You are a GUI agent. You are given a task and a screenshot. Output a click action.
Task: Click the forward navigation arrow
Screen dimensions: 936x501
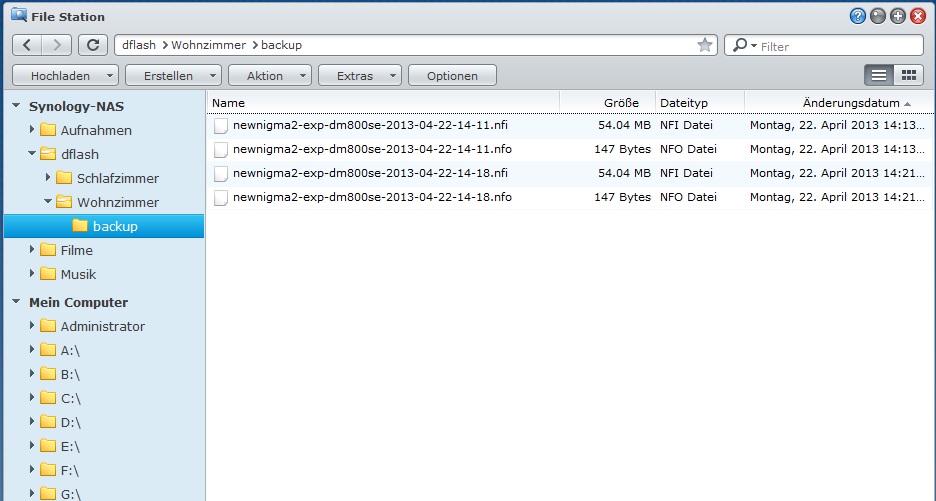click(57, 45)
